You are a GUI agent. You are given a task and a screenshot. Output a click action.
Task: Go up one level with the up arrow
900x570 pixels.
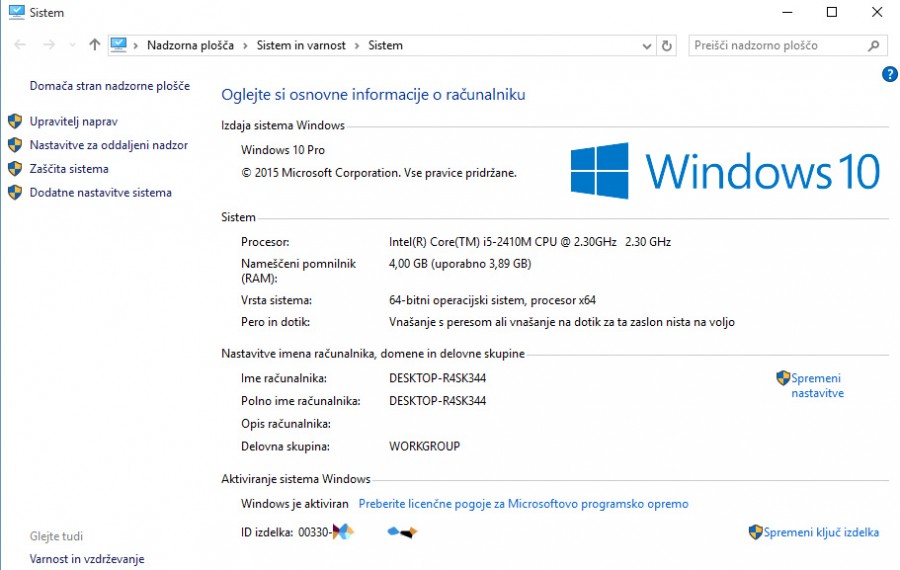pos(95,45)
